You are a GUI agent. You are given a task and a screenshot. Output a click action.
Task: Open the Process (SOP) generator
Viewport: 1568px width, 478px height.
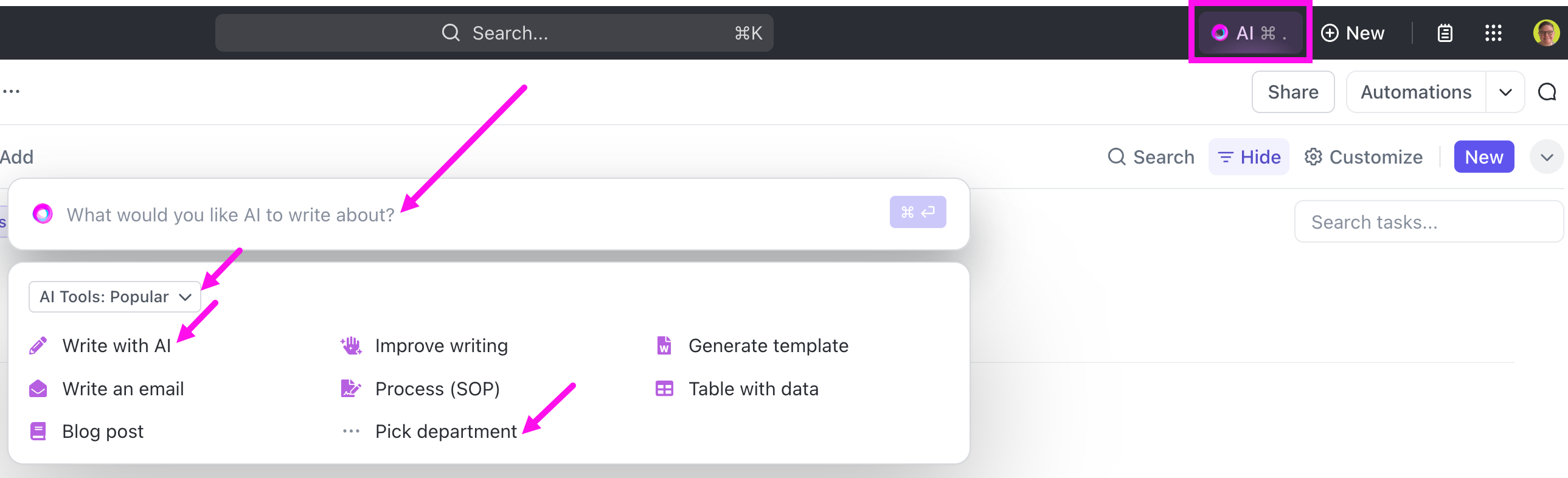[x=438, y=389]
